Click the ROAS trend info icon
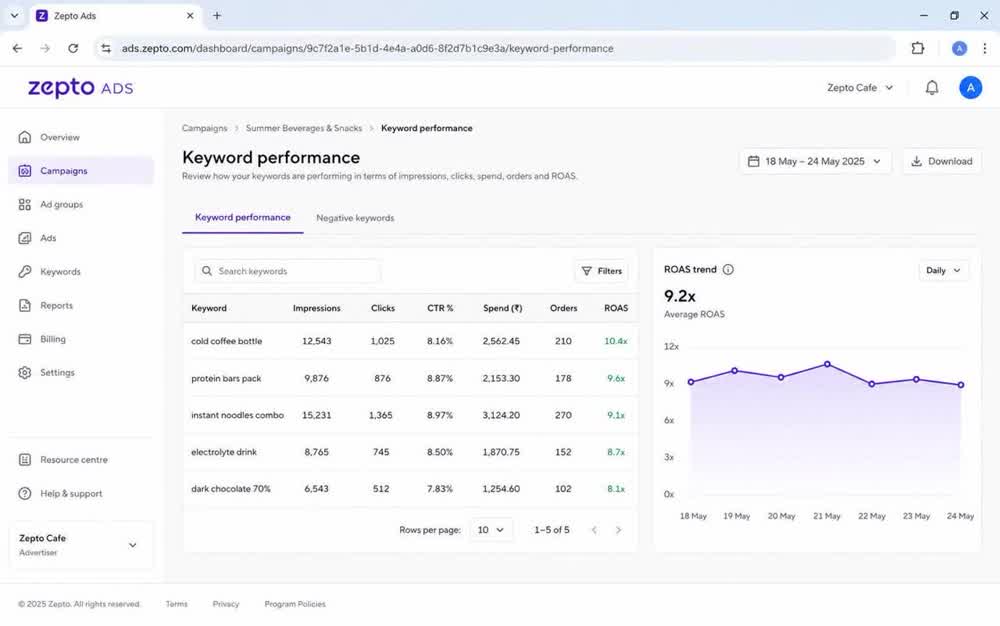Image resolution: width=1000 pixels, height=626 pixels. (x=728, y=270)
